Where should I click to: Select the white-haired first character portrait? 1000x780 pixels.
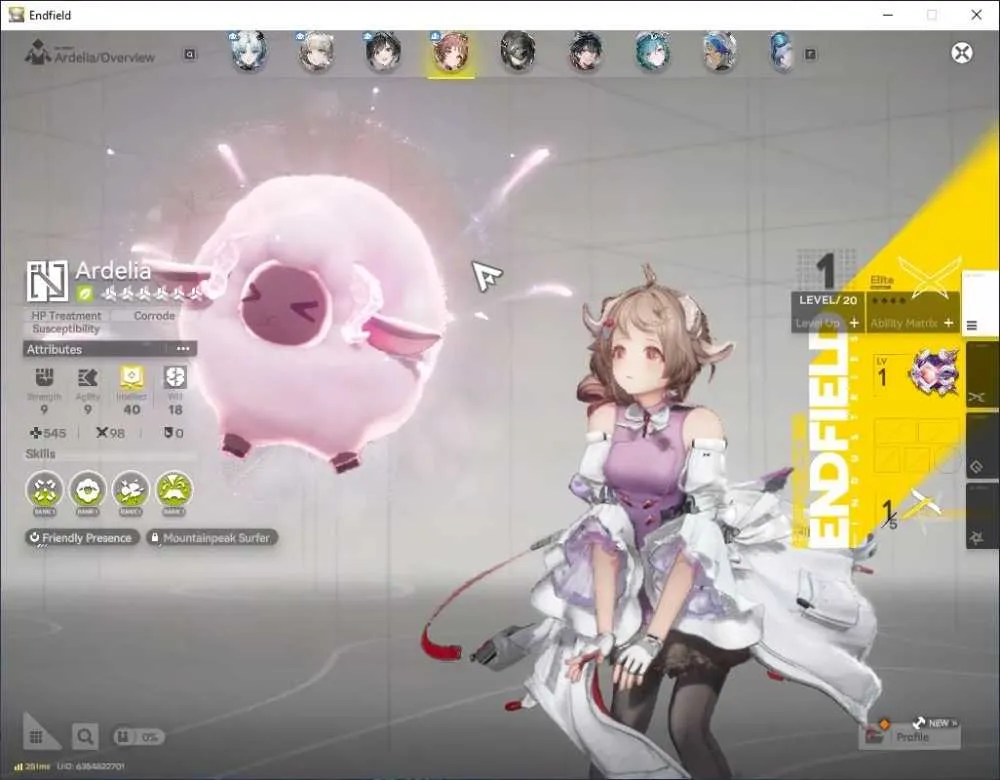click(248, 50)
